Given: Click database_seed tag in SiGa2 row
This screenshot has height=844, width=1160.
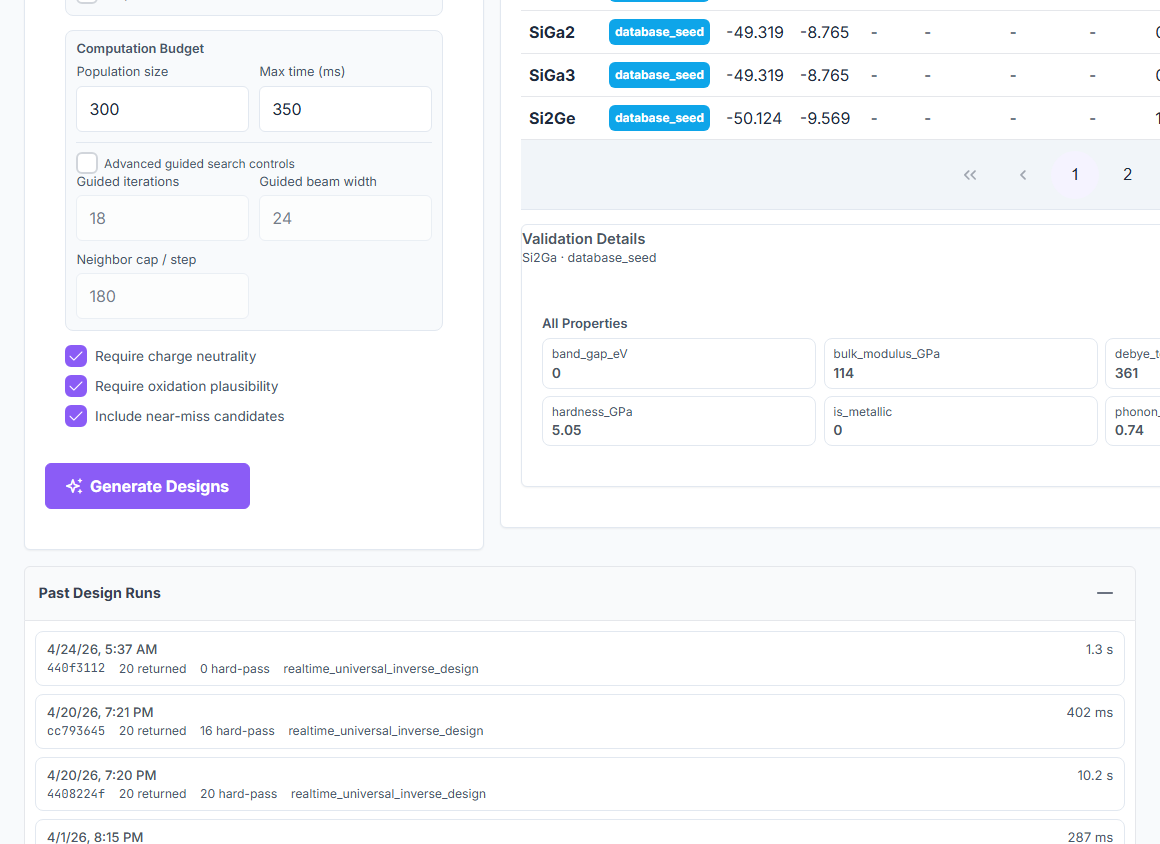Looking at the screenshot, I should pyautogui.click(x=659, y=32).
